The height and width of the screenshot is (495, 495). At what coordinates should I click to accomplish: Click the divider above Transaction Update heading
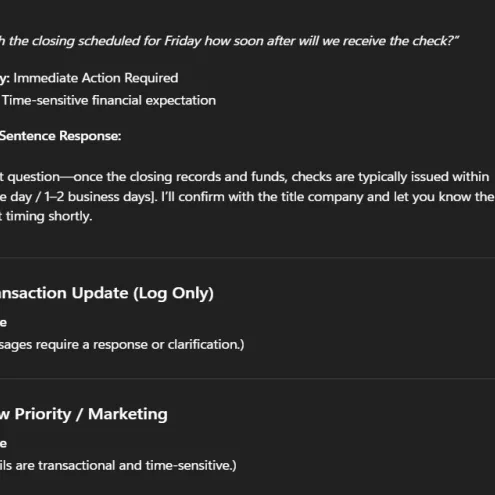(x=247, y=257)
